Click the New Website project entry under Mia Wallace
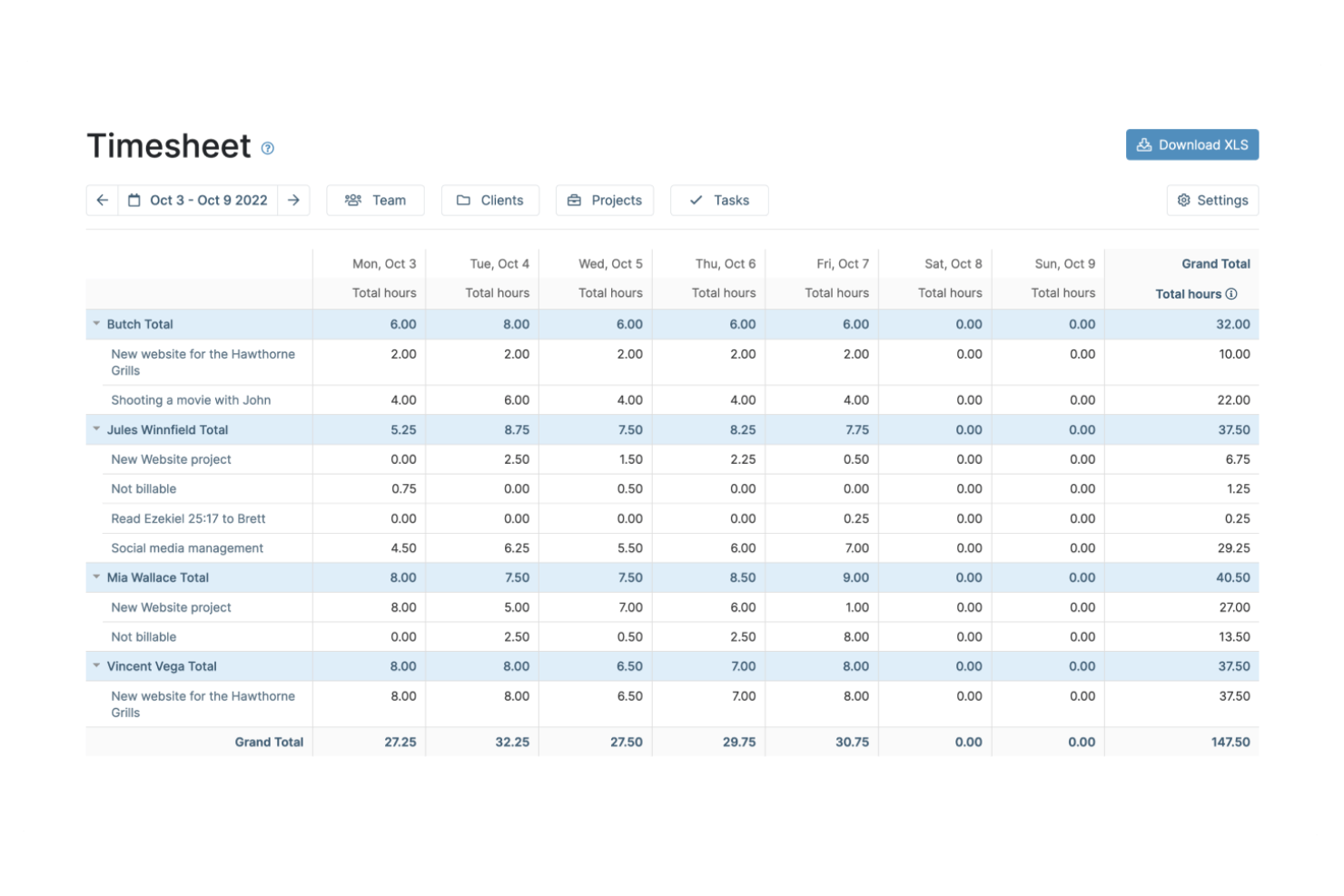 [x=171, y=607]
